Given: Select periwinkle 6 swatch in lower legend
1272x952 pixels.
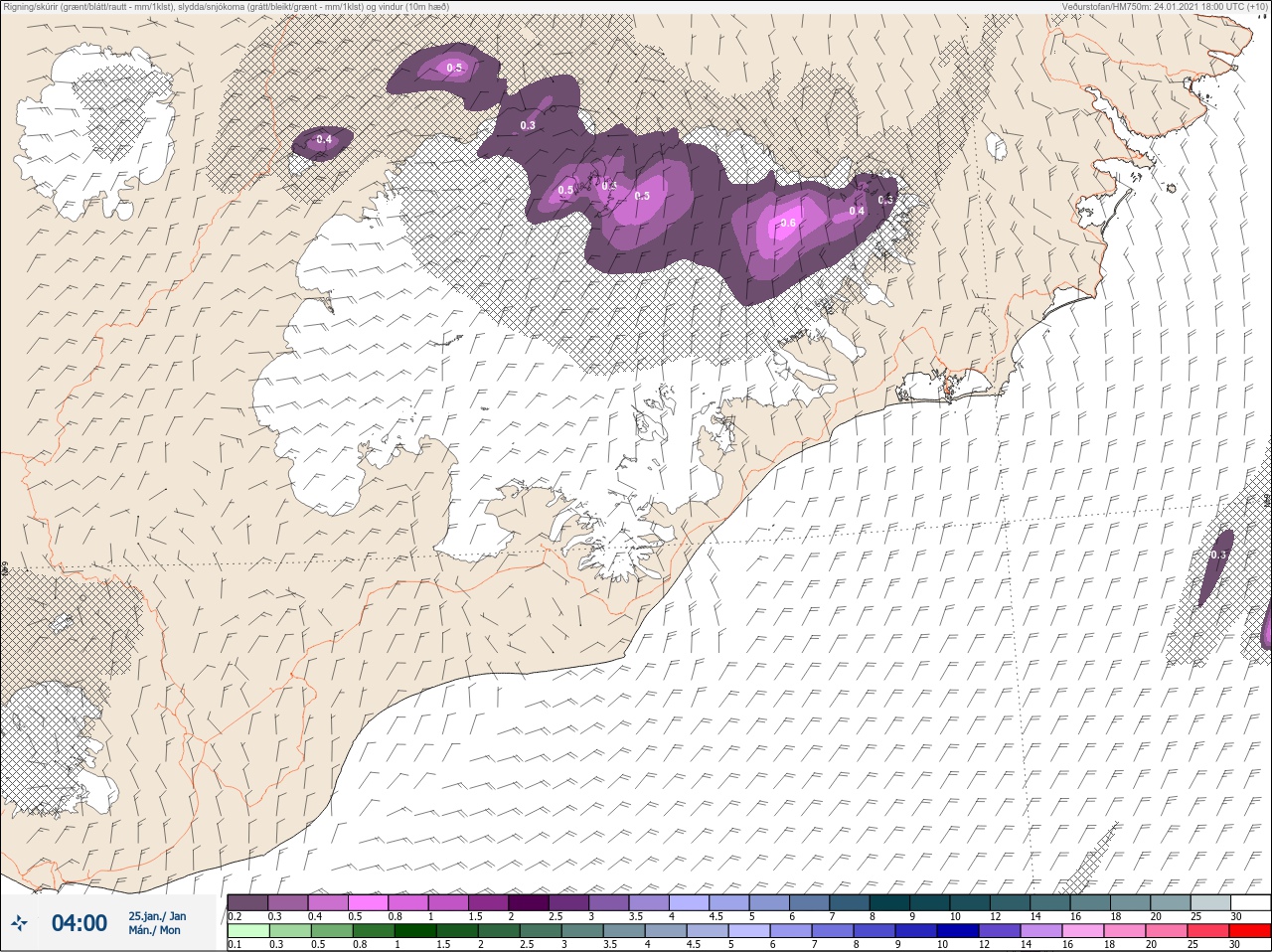Looking at the screenshot, I should pos(791,931).
